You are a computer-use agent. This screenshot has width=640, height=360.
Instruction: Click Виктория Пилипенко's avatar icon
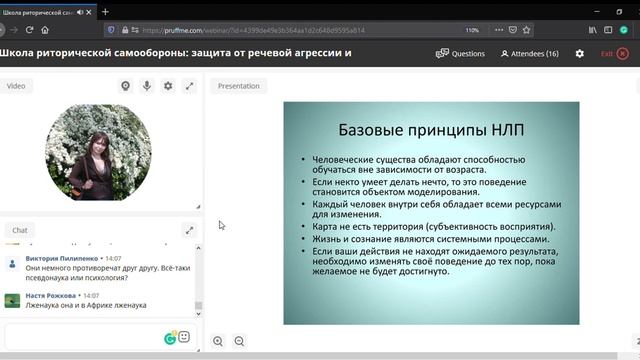click(12, 264)
